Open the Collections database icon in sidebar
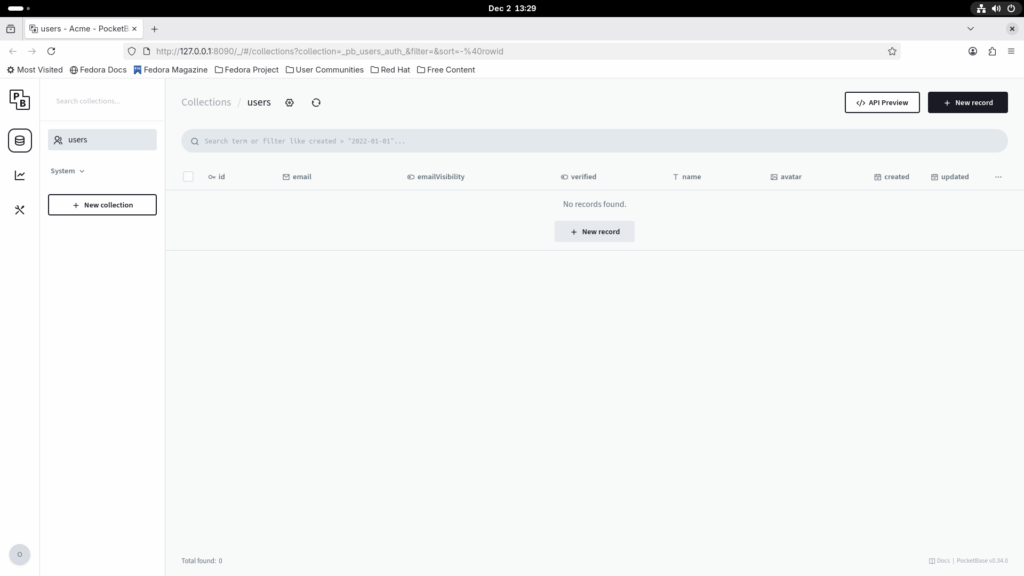 pyautogui.click(x=20, y=140)
